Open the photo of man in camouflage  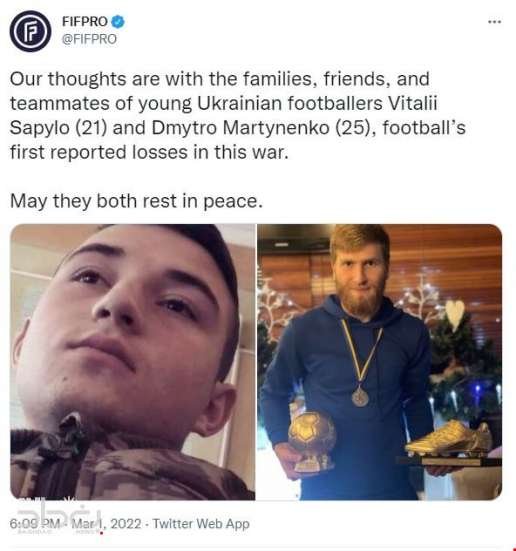133,362
